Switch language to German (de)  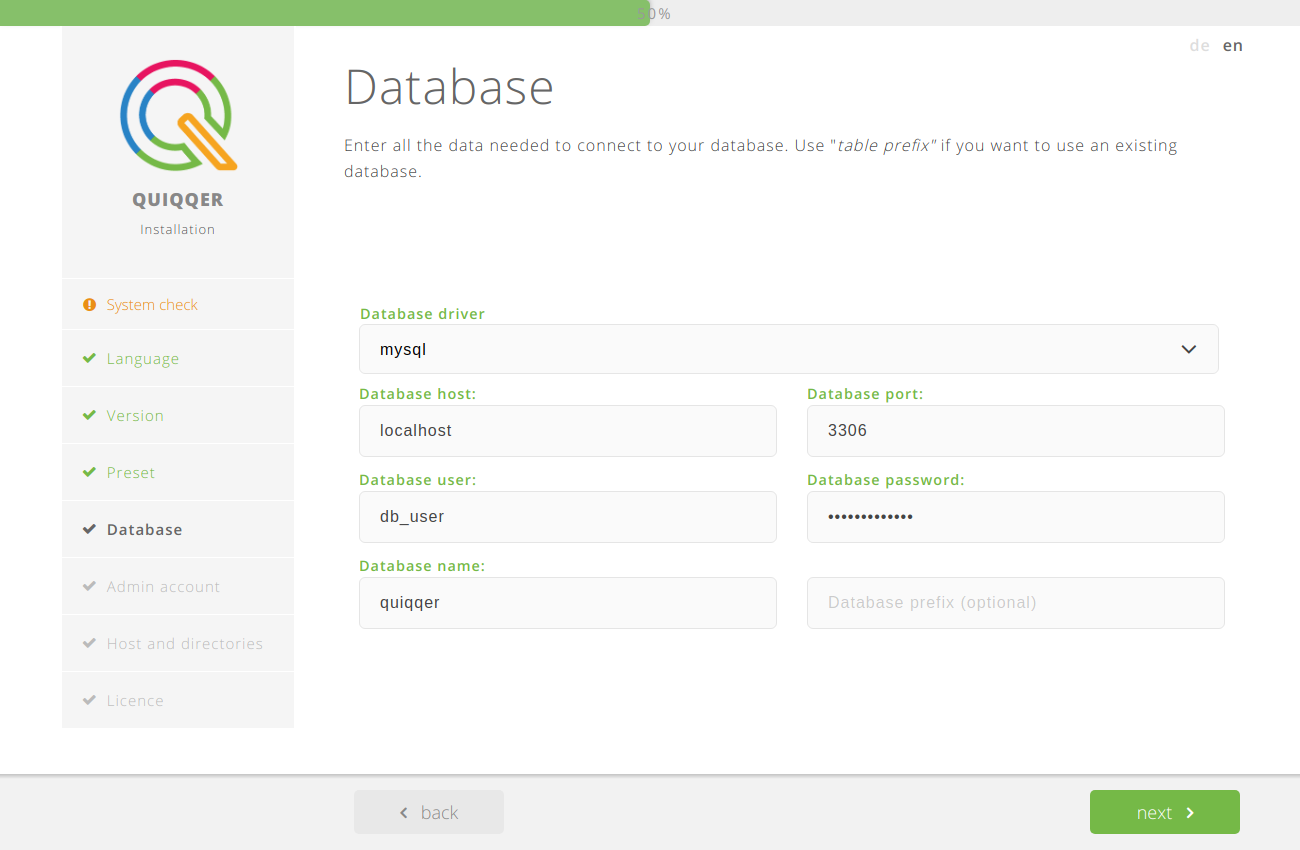(x=1199, y=45)
